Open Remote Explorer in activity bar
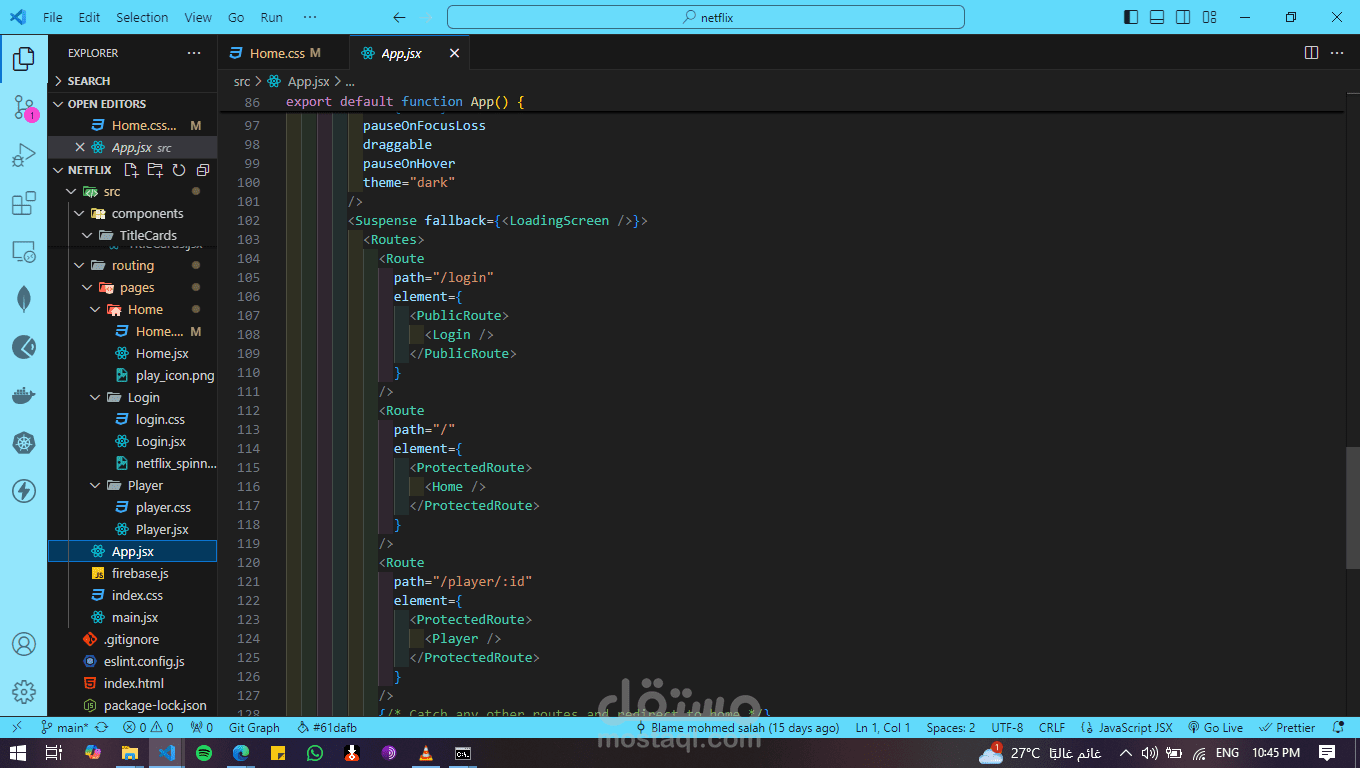This screenshot has height=768, width=1360. (24, 252)
